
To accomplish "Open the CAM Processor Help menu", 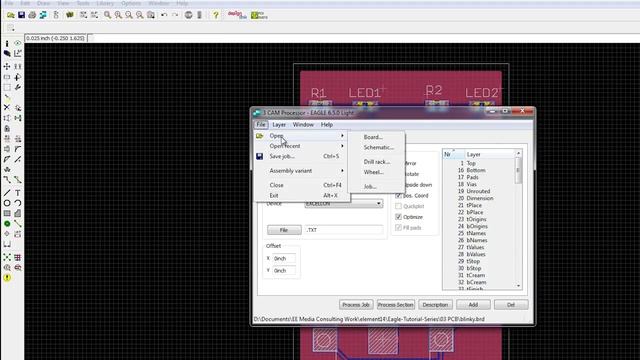I will 327,124.
